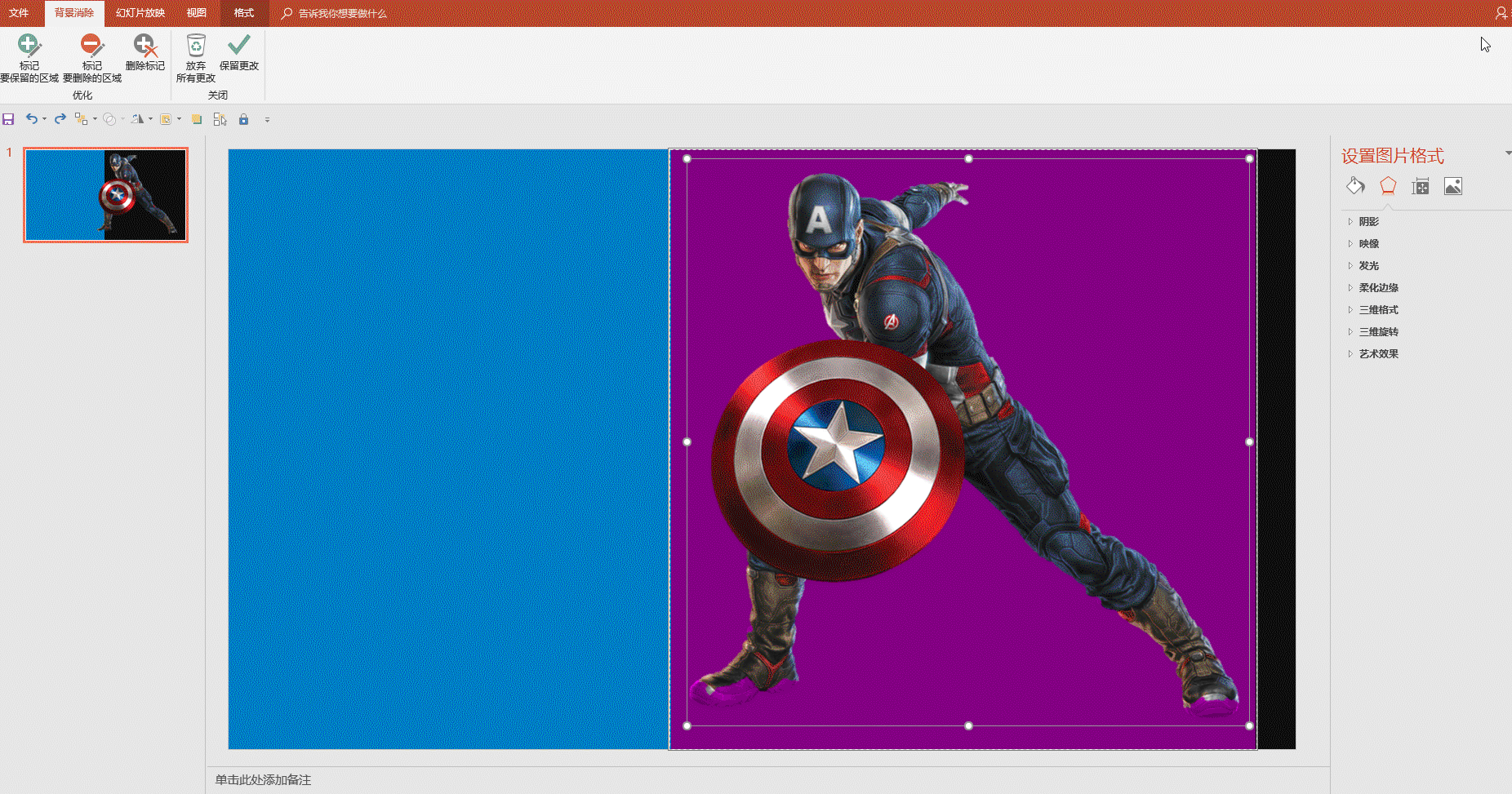Viewport: 1512px width, 794px height.
Task: Click 放弃所有更改 to discard all changes
Action: pos(196,58)
